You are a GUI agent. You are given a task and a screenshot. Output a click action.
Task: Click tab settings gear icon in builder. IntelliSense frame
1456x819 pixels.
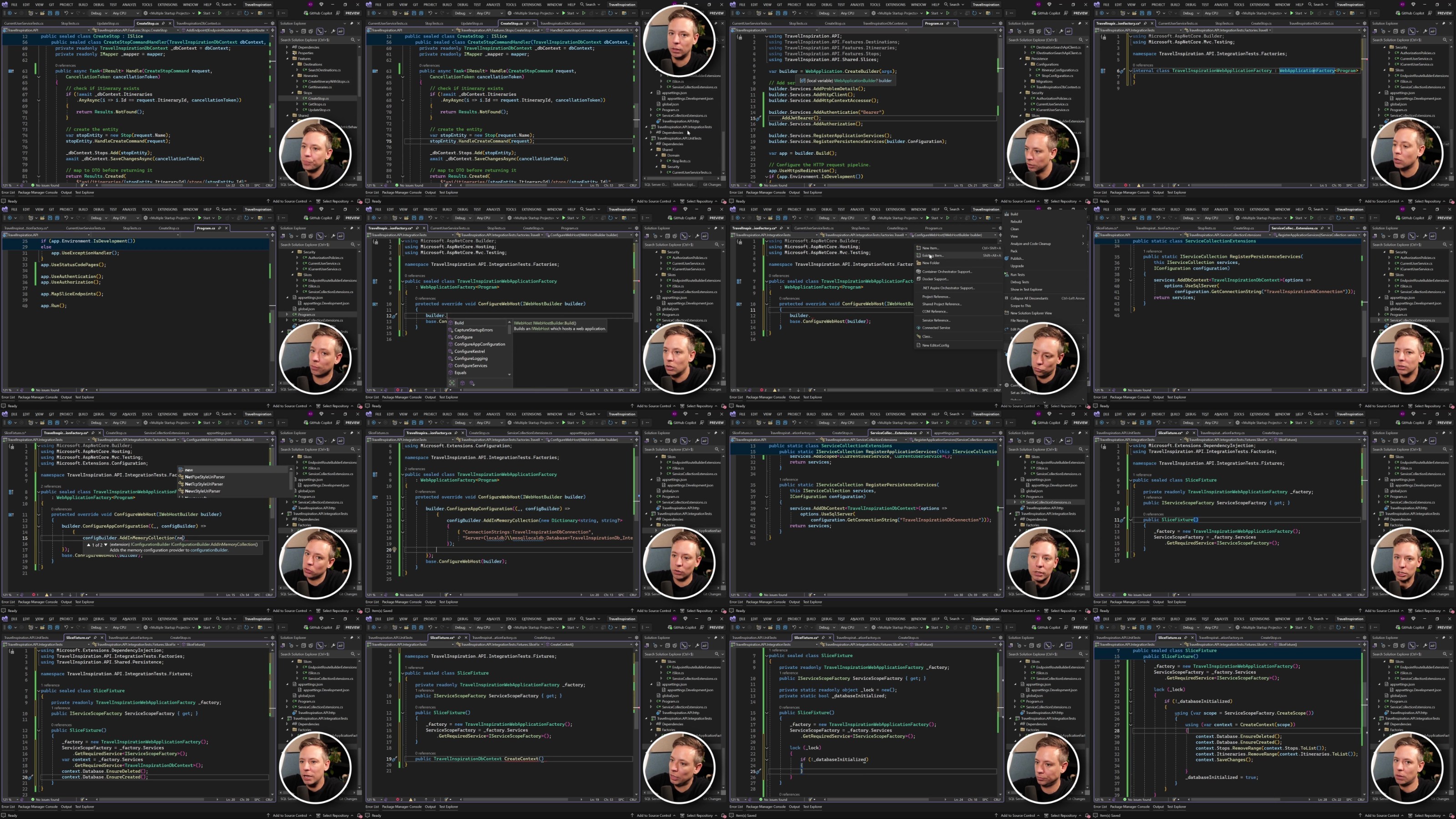point(637,228)
